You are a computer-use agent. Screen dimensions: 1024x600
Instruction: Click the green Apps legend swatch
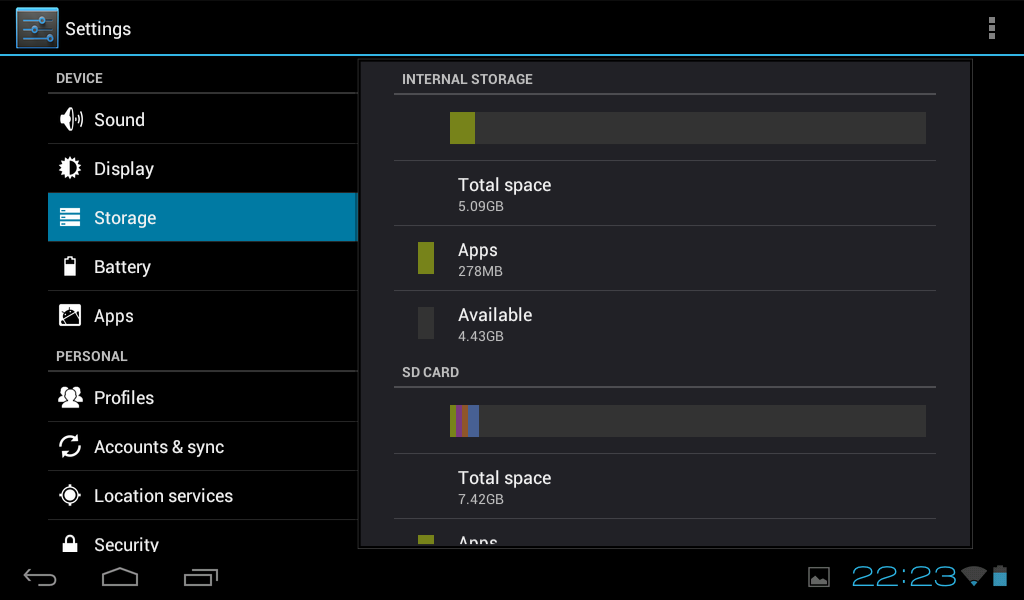[426, 258]
